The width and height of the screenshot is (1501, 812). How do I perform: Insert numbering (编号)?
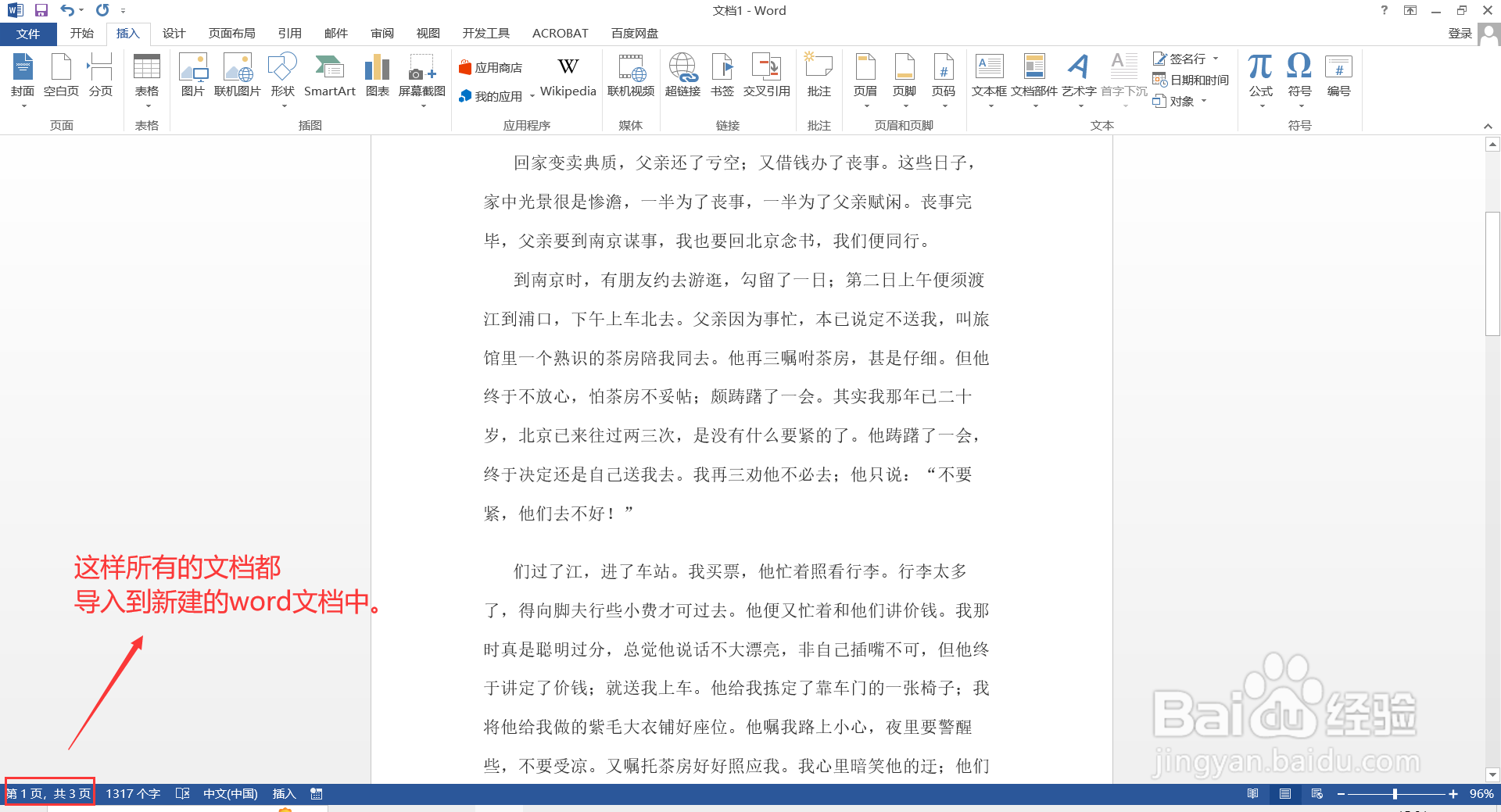1338,77
